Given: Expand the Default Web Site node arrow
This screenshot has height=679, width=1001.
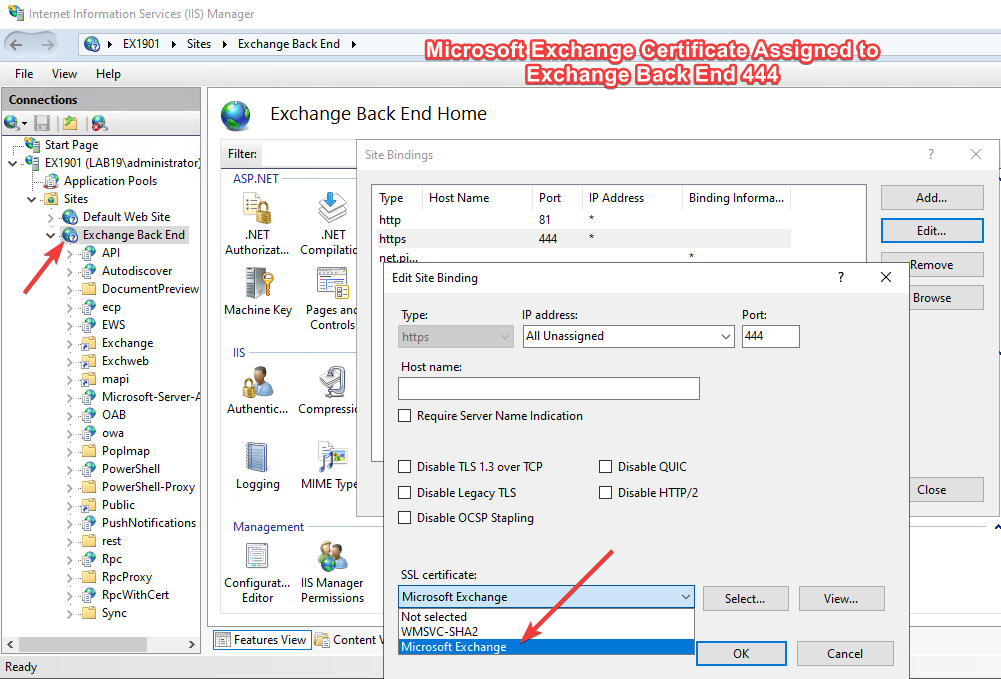Looking at the screenshot, I should [50, 218].
